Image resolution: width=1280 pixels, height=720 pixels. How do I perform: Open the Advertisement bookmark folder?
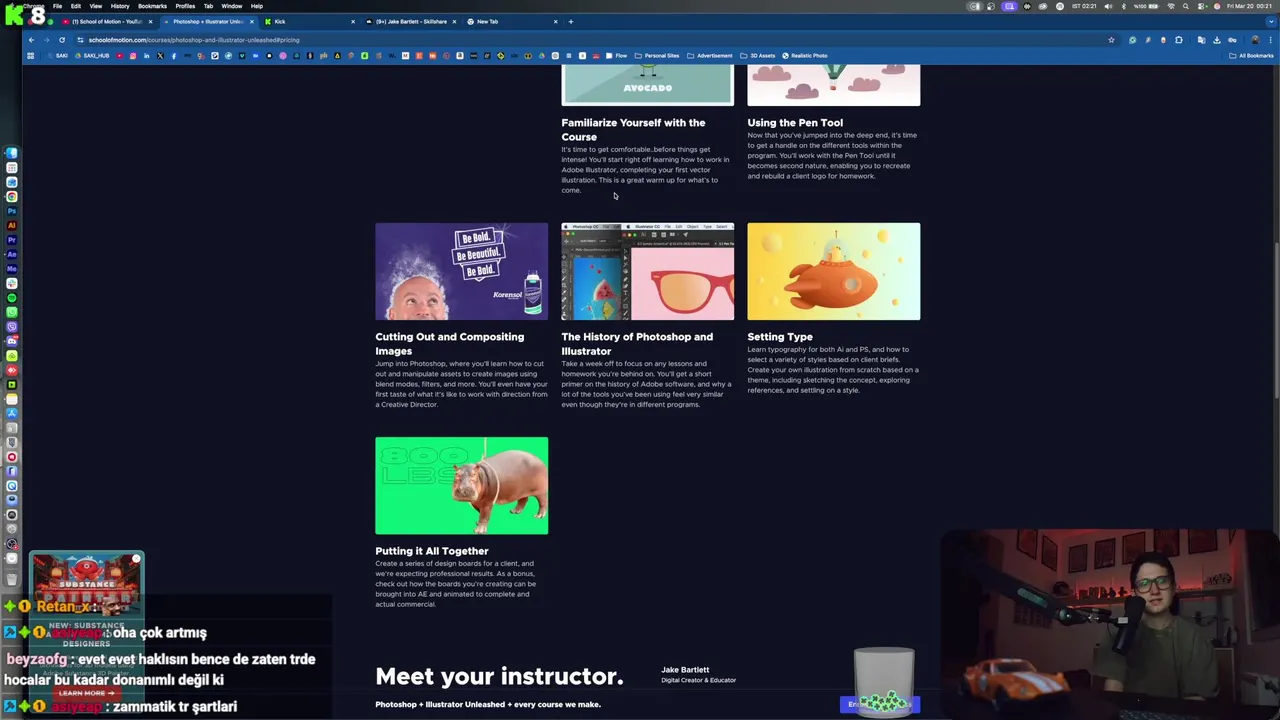(x=709, y=55)
